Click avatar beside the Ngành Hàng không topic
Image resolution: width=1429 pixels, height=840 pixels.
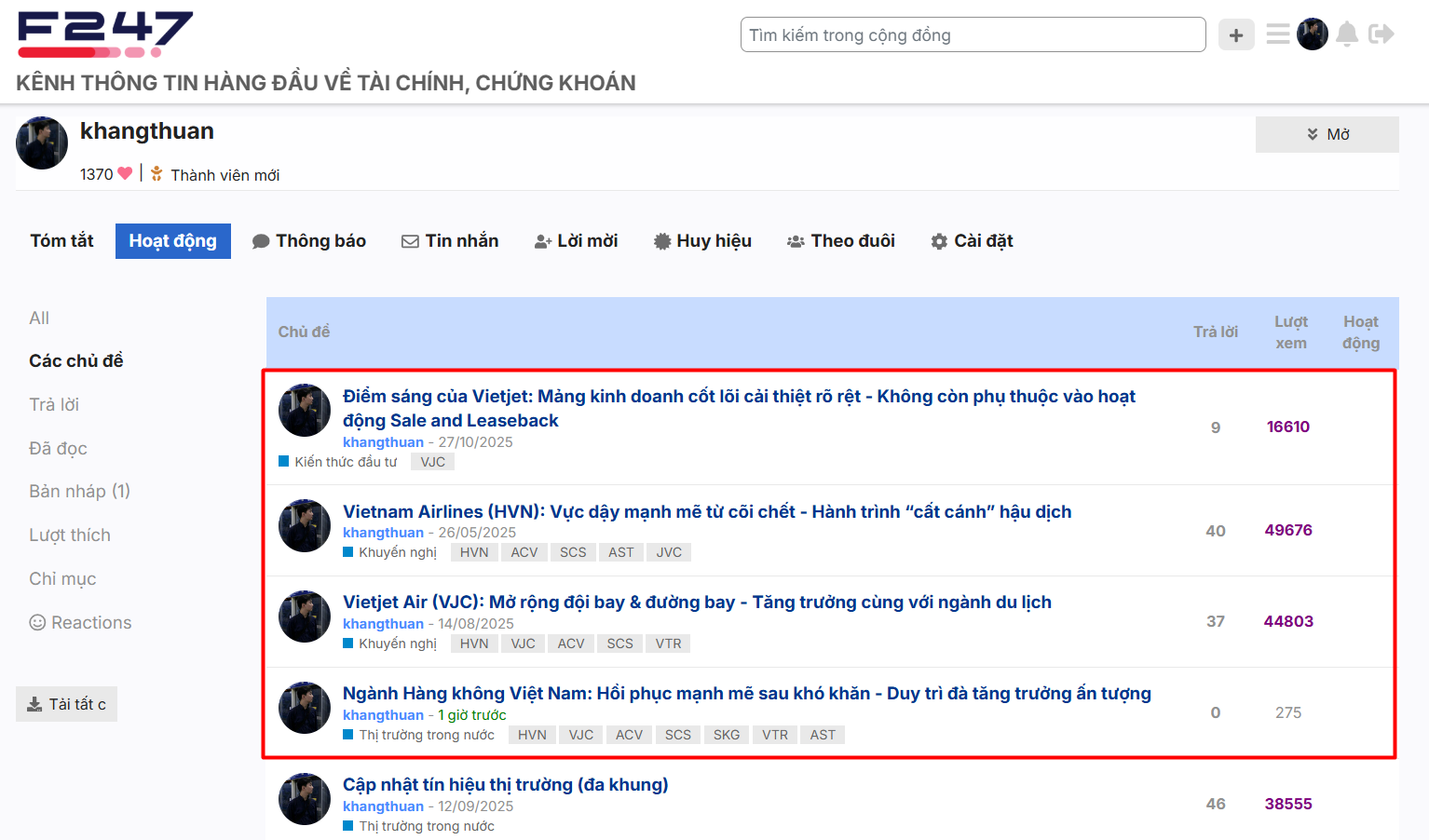(305, 708)
